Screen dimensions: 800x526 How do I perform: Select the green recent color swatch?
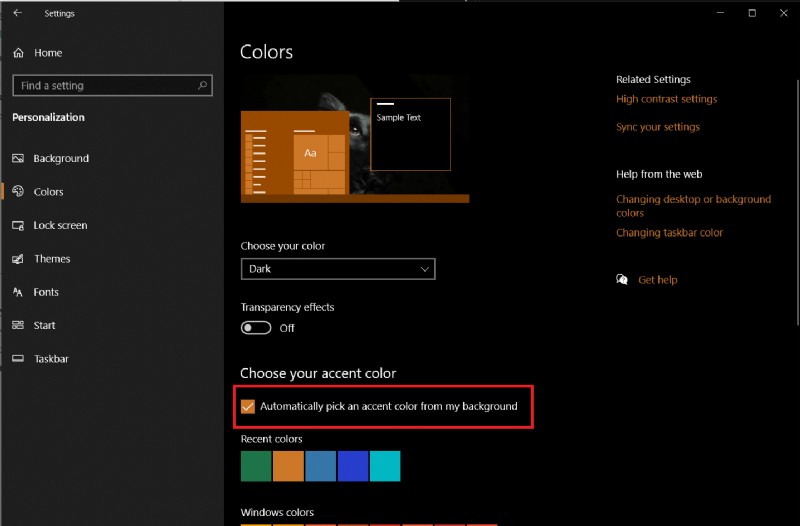pyautogui.click(x=256, y=466)
